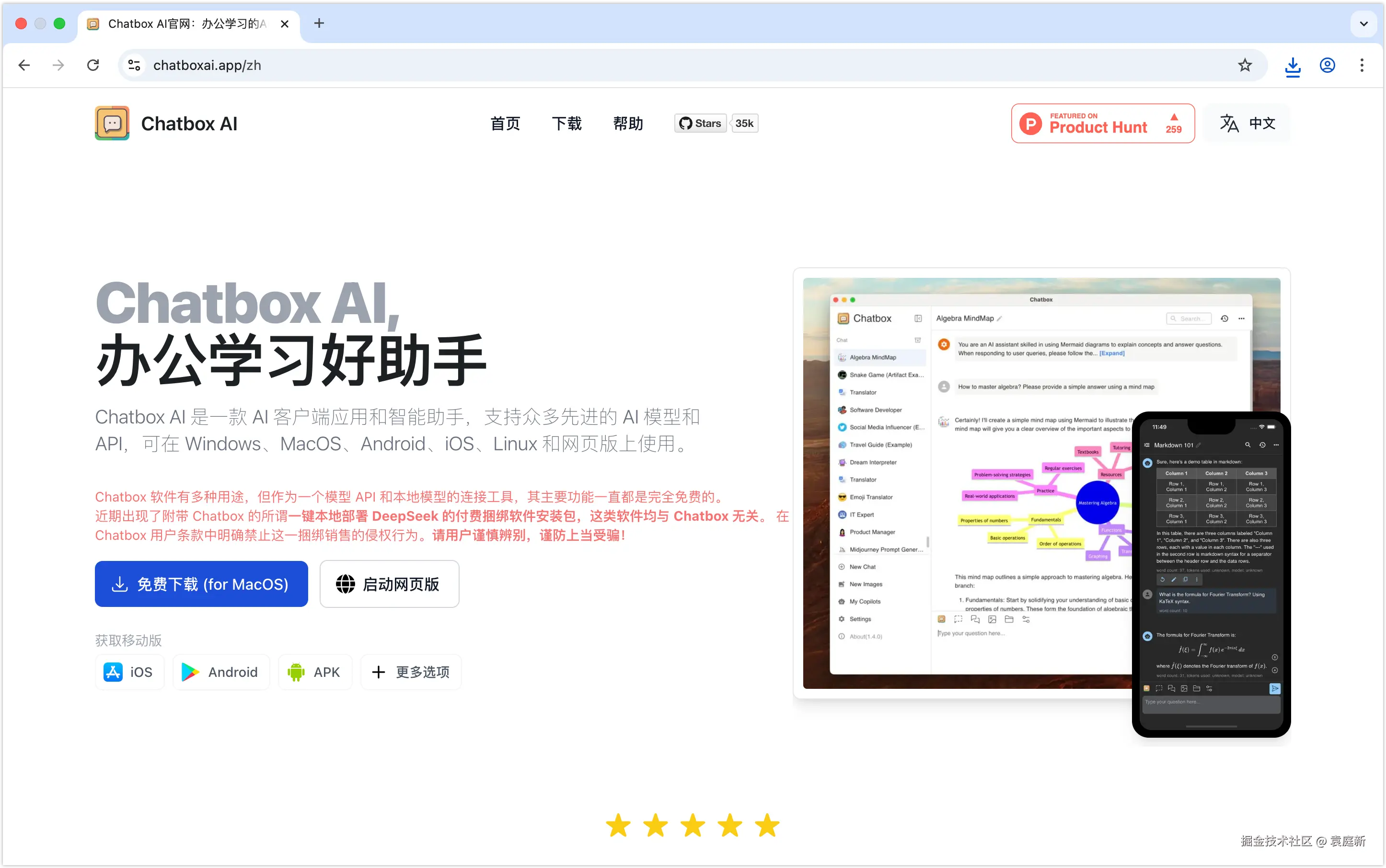Go back with browser back arrow
This screenshot has height=868, width=1386.
24,66
